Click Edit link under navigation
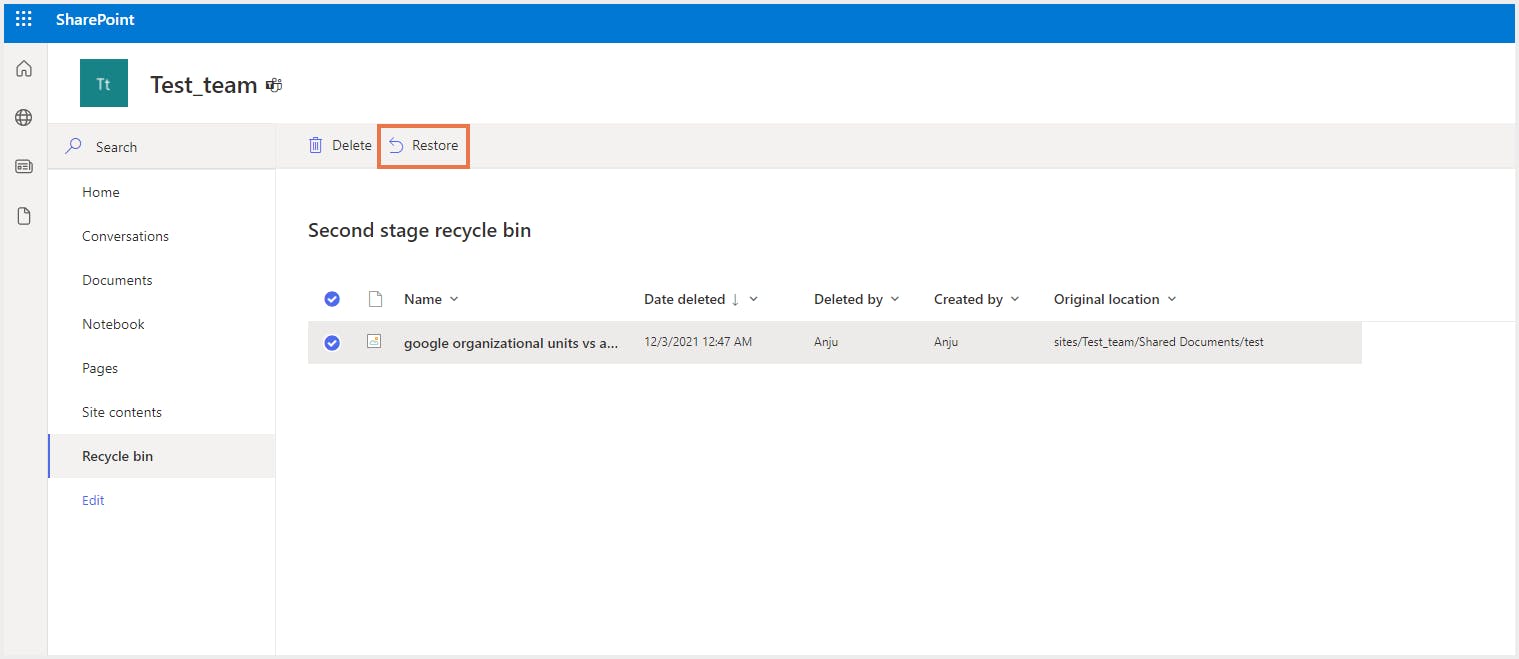The height and width of the screenshot is (659, 1519). pyautogui.click(x=93, y=500)
